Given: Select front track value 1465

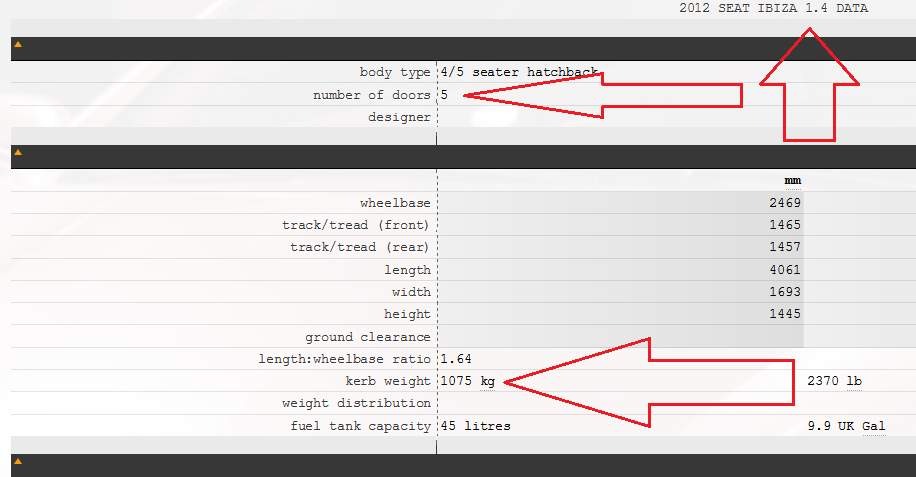Looking at the screenshot, I should click(x=785, y=225).
